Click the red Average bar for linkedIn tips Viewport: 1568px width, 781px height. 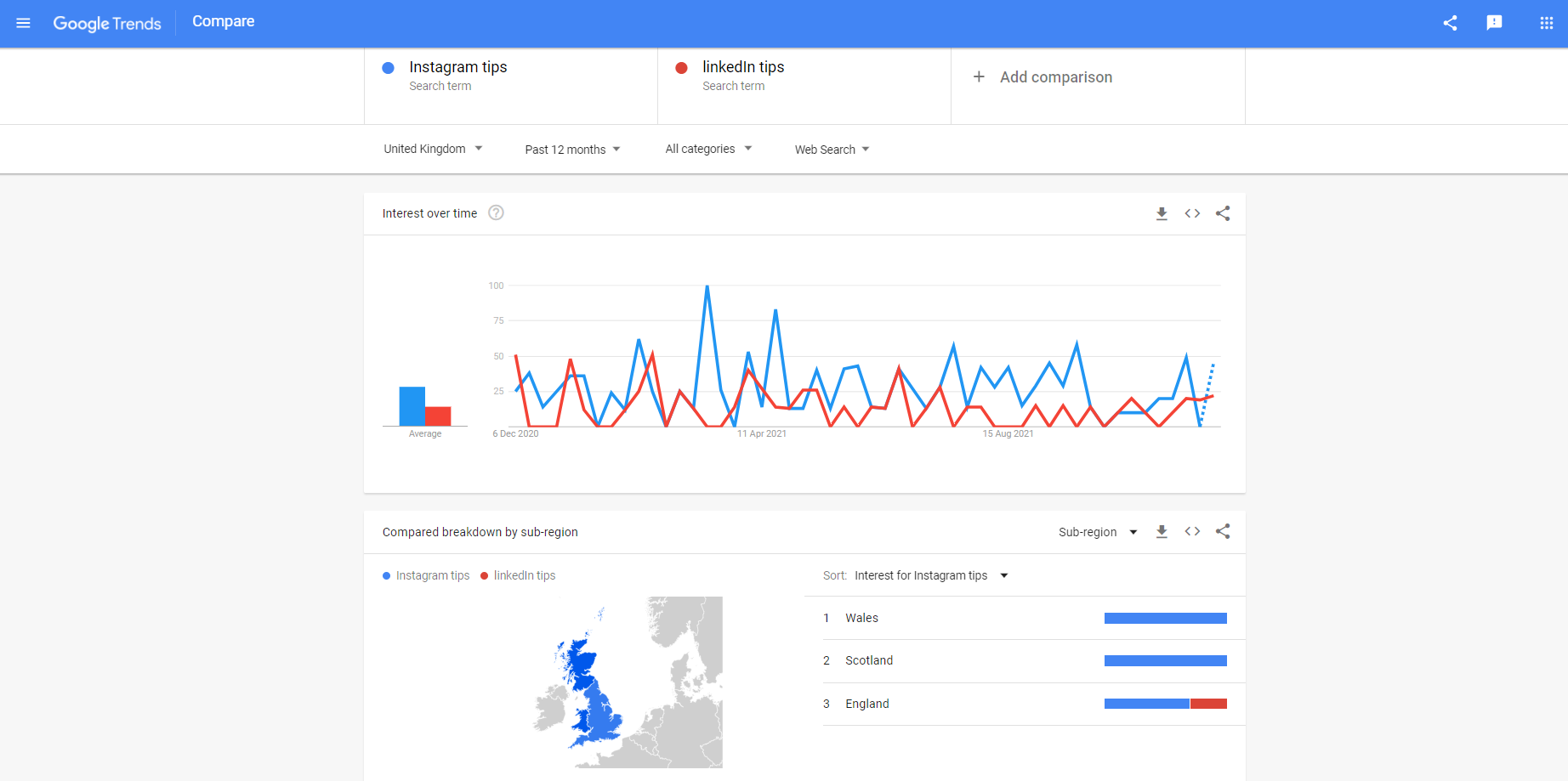tap(438, 416)
